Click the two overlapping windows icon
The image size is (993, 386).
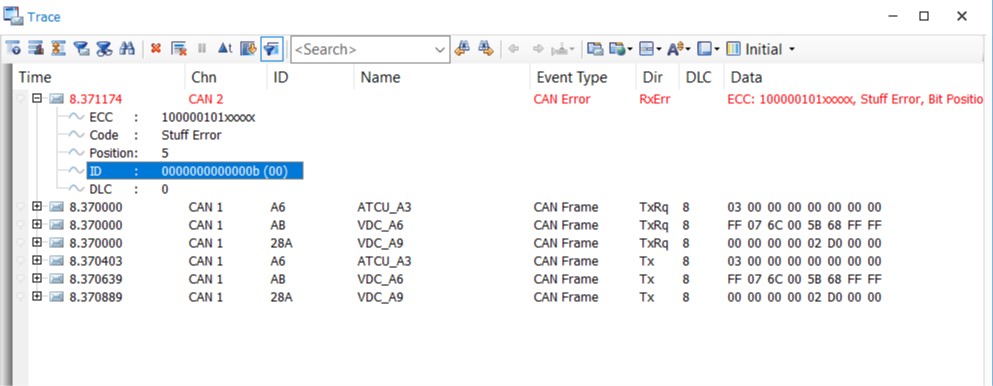(595, 49)
